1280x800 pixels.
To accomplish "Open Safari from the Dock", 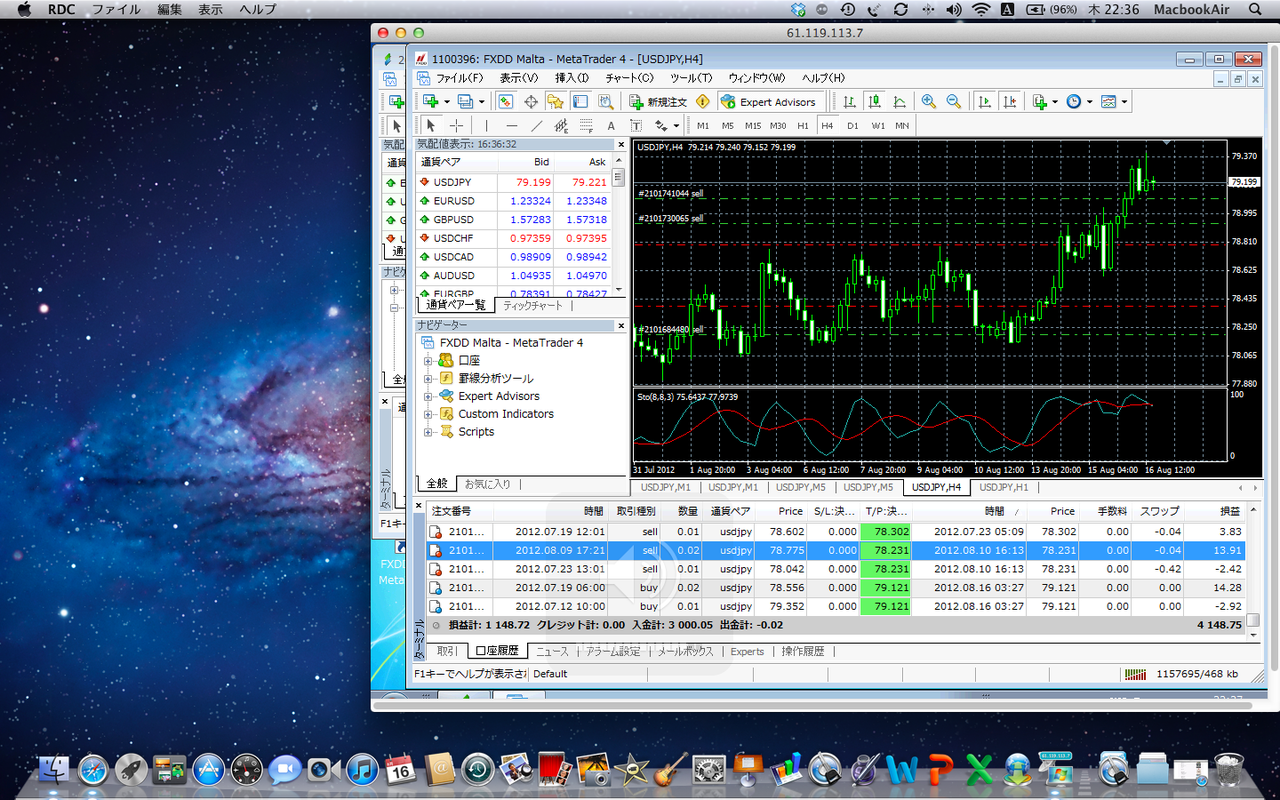I will [92, 769].
